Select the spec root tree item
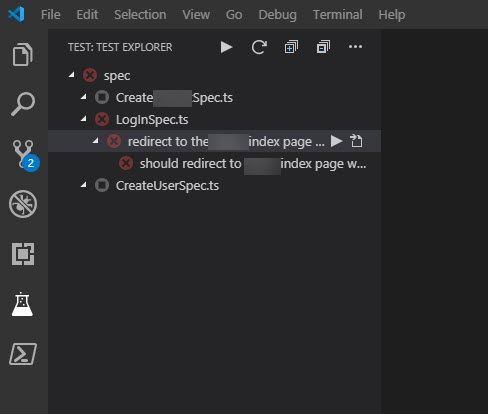The image size is (488, 414). tap(215, 75)
